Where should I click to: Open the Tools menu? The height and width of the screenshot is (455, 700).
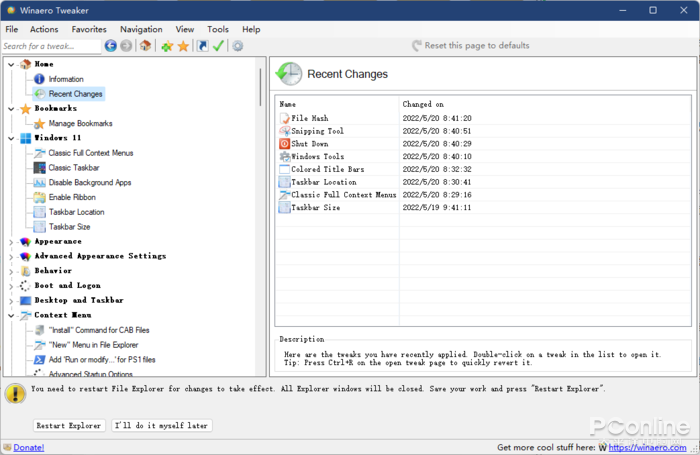pos(217,30)
